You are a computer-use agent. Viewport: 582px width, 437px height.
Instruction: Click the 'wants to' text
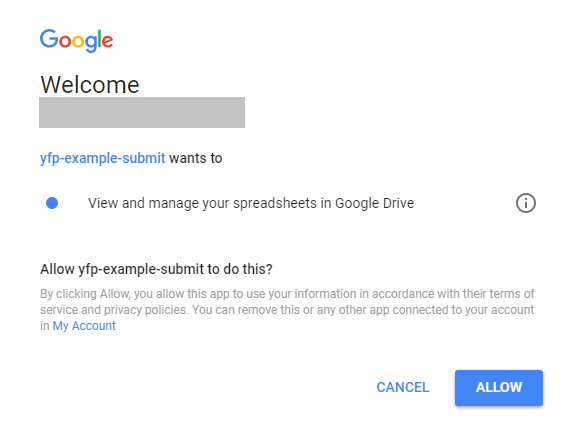(196, 158)
